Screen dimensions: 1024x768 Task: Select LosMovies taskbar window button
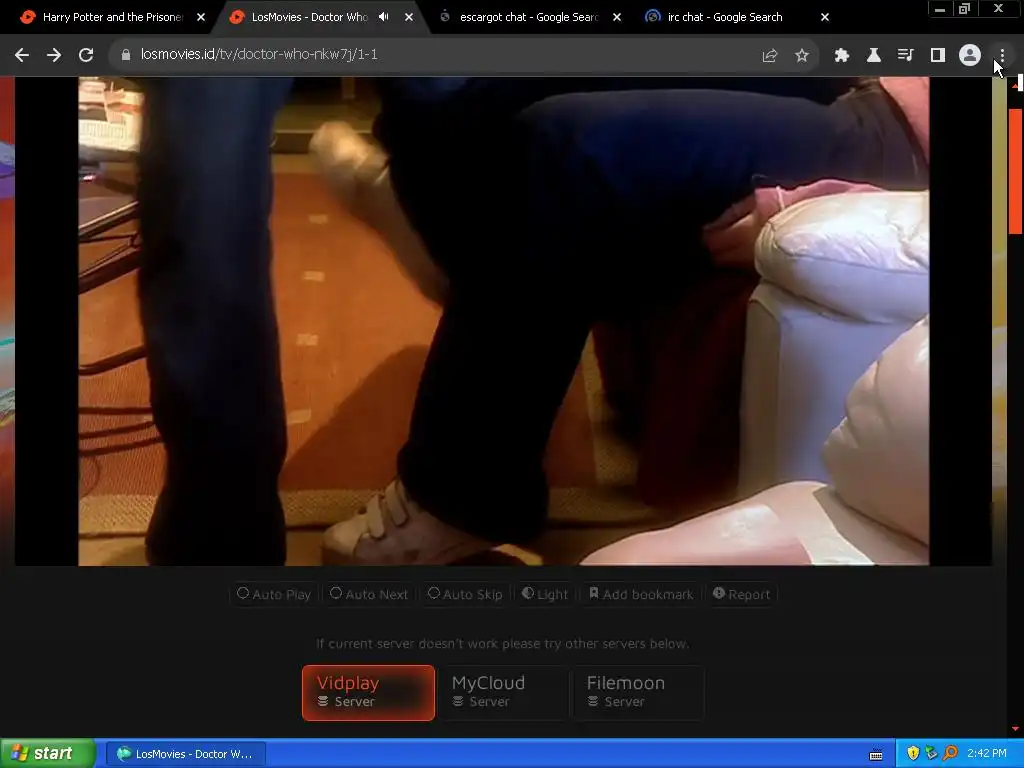[185, 754]
